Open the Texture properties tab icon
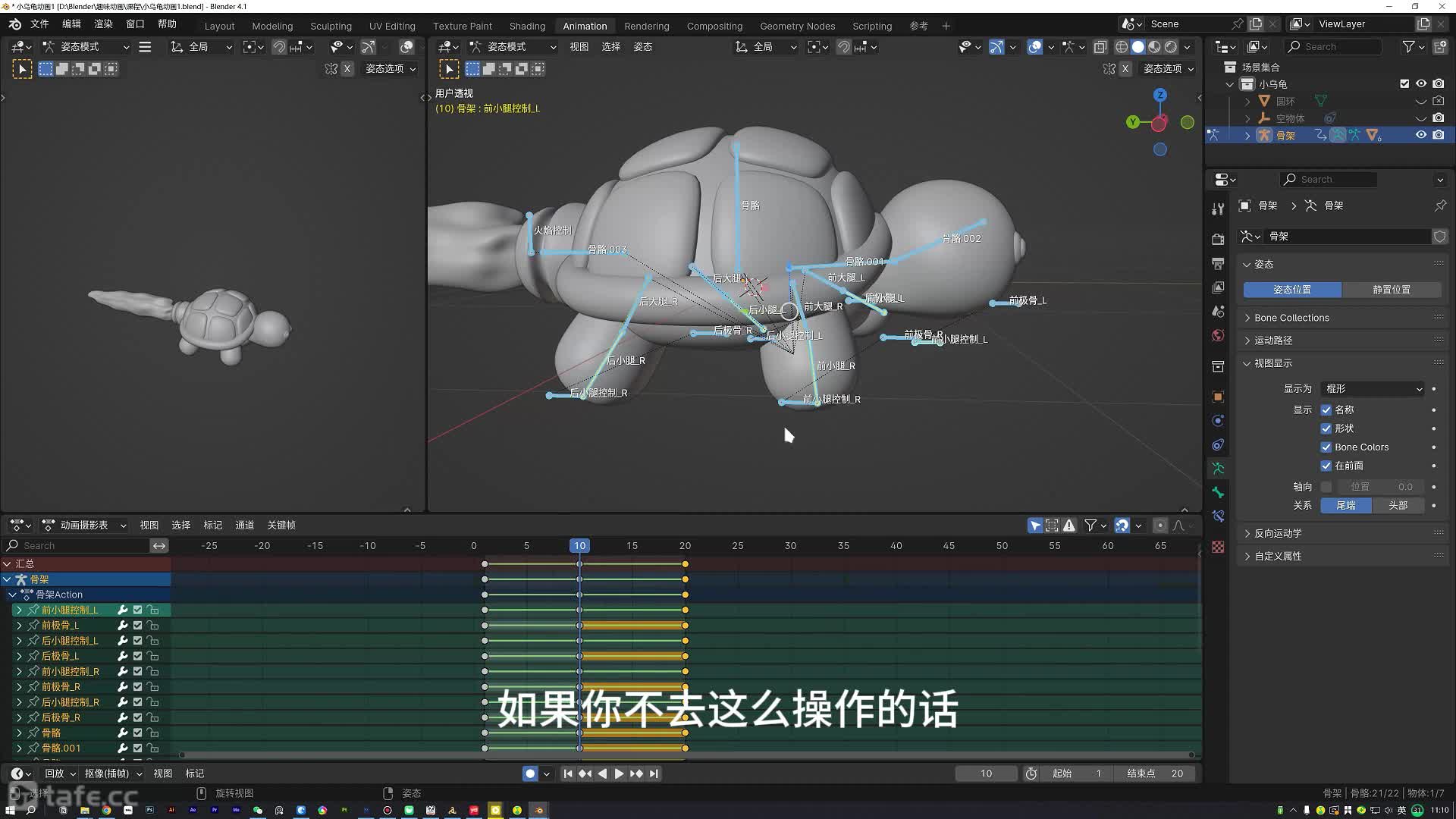Screen dimensions: 1456x819 coord(1218,548)
